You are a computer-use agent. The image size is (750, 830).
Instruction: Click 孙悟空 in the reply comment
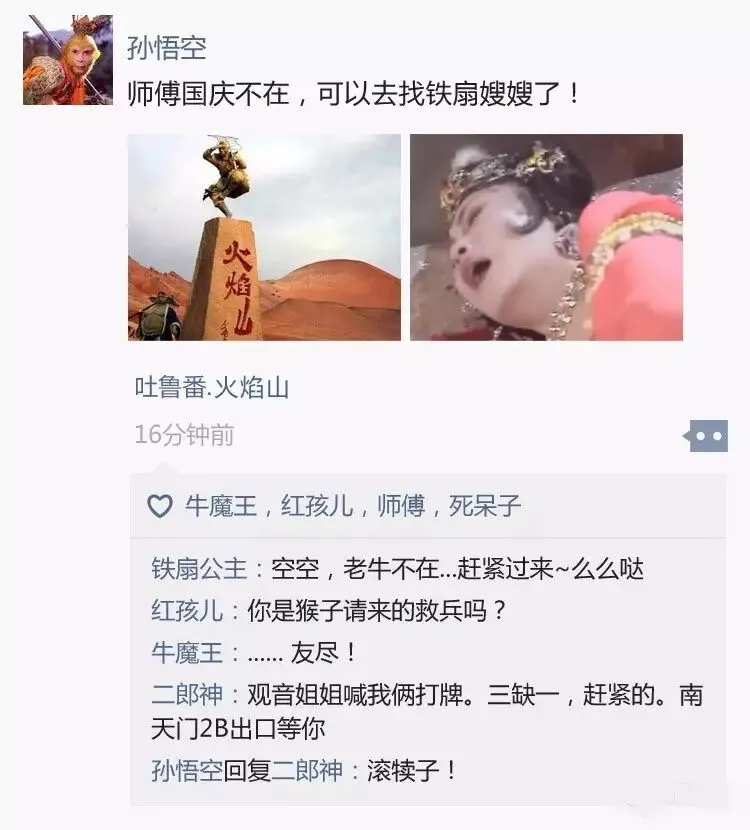(x=187, y=771)
